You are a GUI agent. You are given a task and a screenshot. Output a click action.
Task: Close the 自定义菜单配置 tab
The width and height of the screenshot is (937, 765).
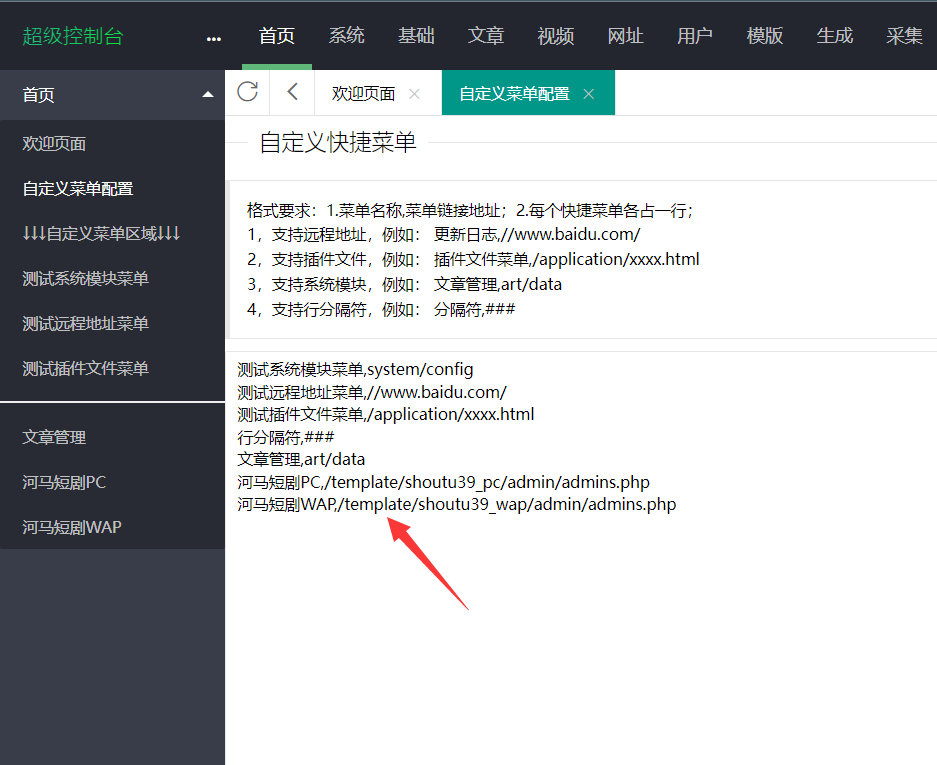click(589, 94)
